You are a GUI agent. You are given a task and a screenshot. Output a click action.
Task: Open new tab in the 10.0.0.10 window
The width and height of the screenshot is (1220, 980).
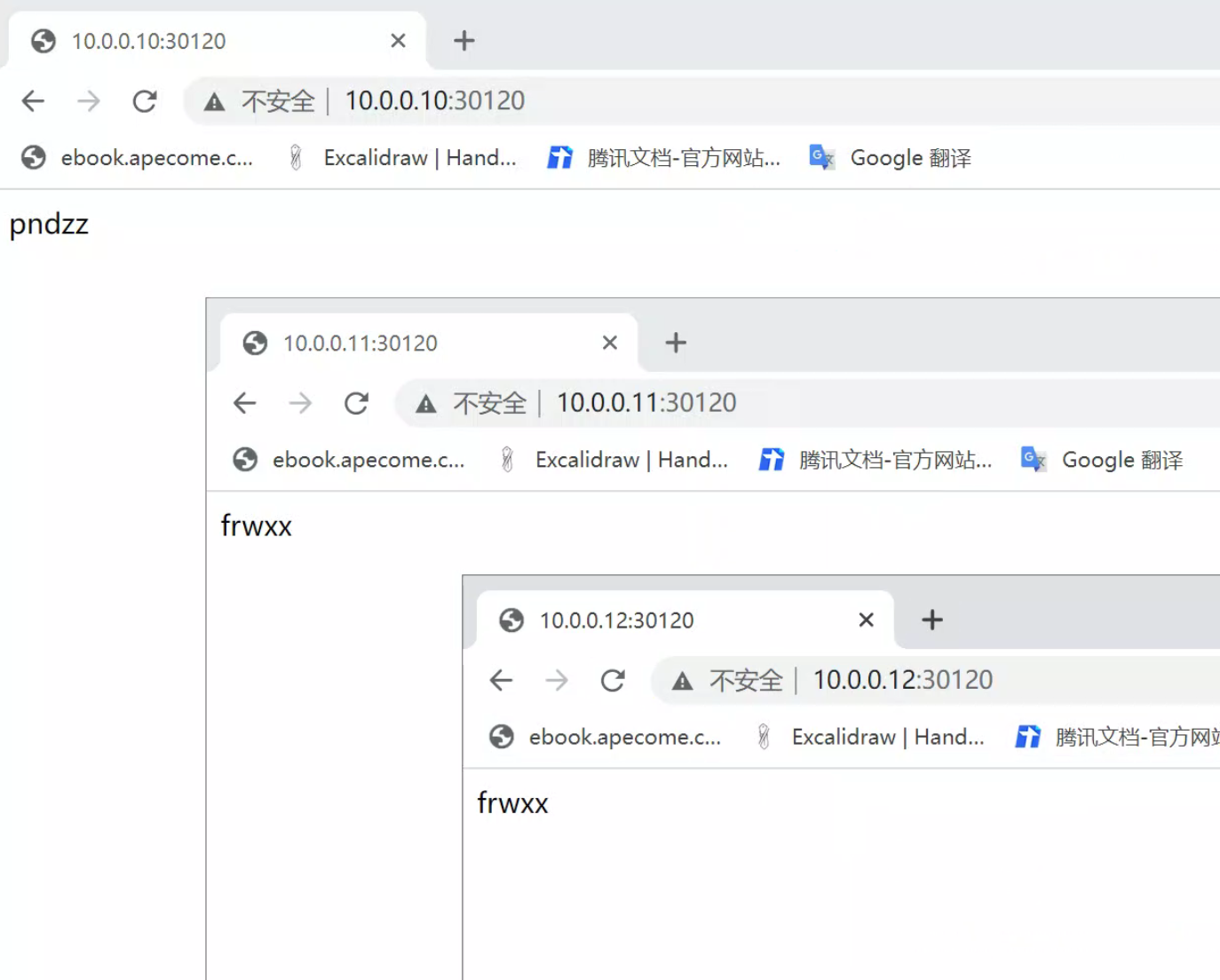pos(463,41)
